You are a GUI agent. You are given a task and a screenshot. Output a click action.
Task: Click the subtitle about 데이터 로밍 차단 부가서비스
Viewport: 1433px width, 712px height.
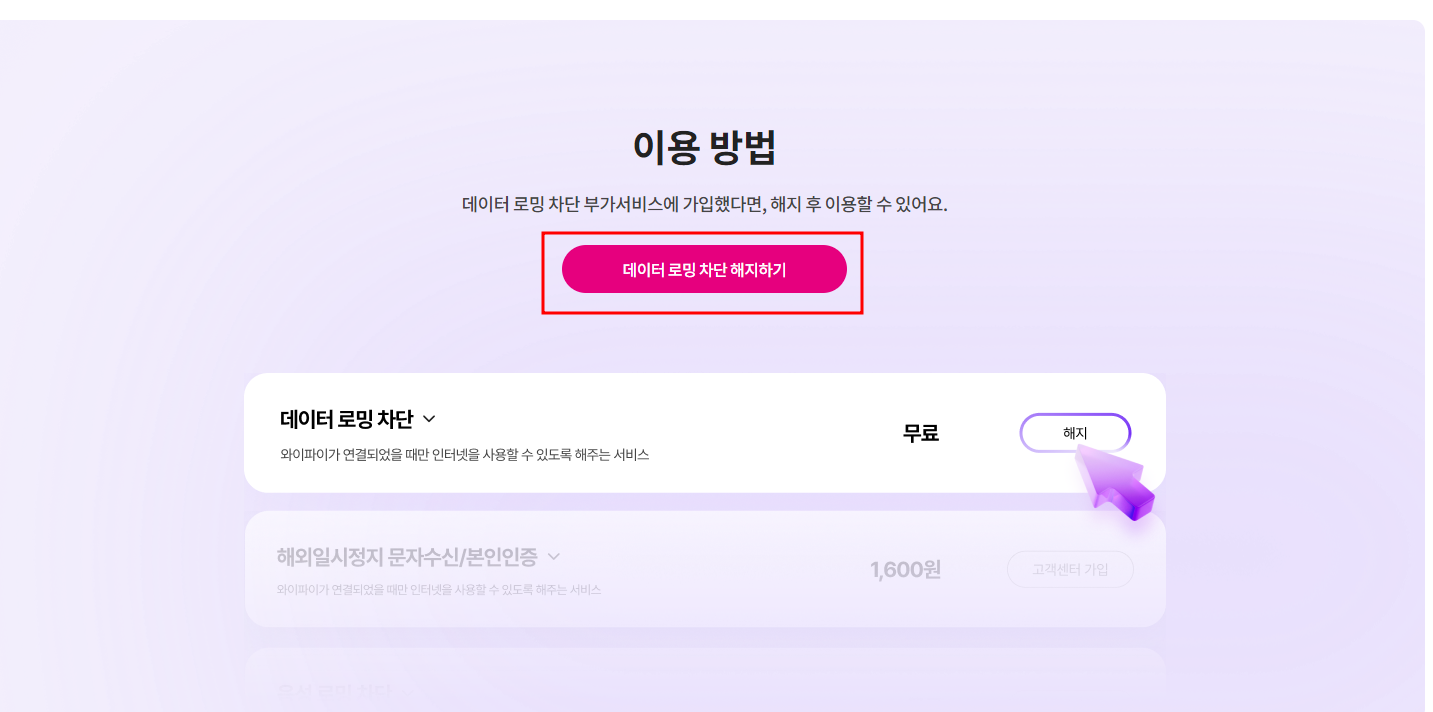pos(704,203)
